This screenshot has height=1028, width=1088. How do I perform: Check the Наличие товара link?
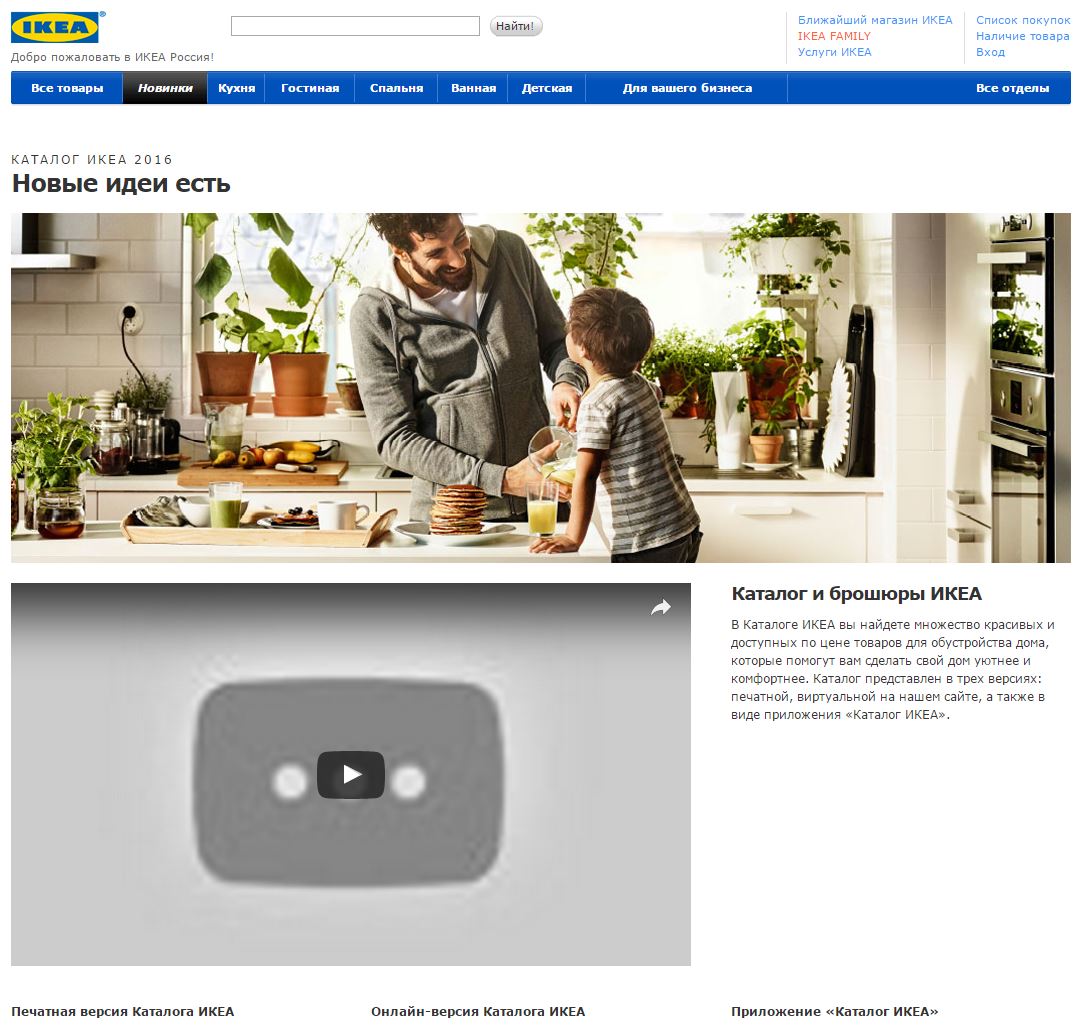(1022, 36)
